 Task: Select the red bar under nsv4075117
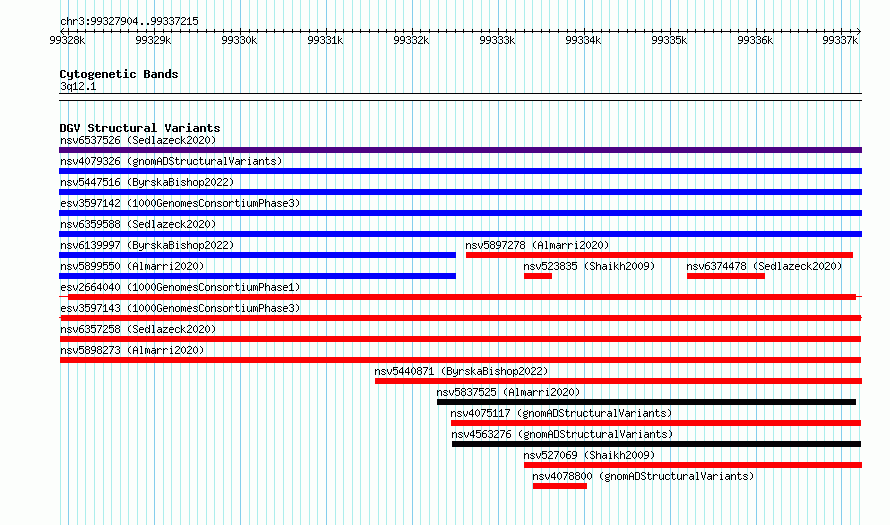[656, 423]
